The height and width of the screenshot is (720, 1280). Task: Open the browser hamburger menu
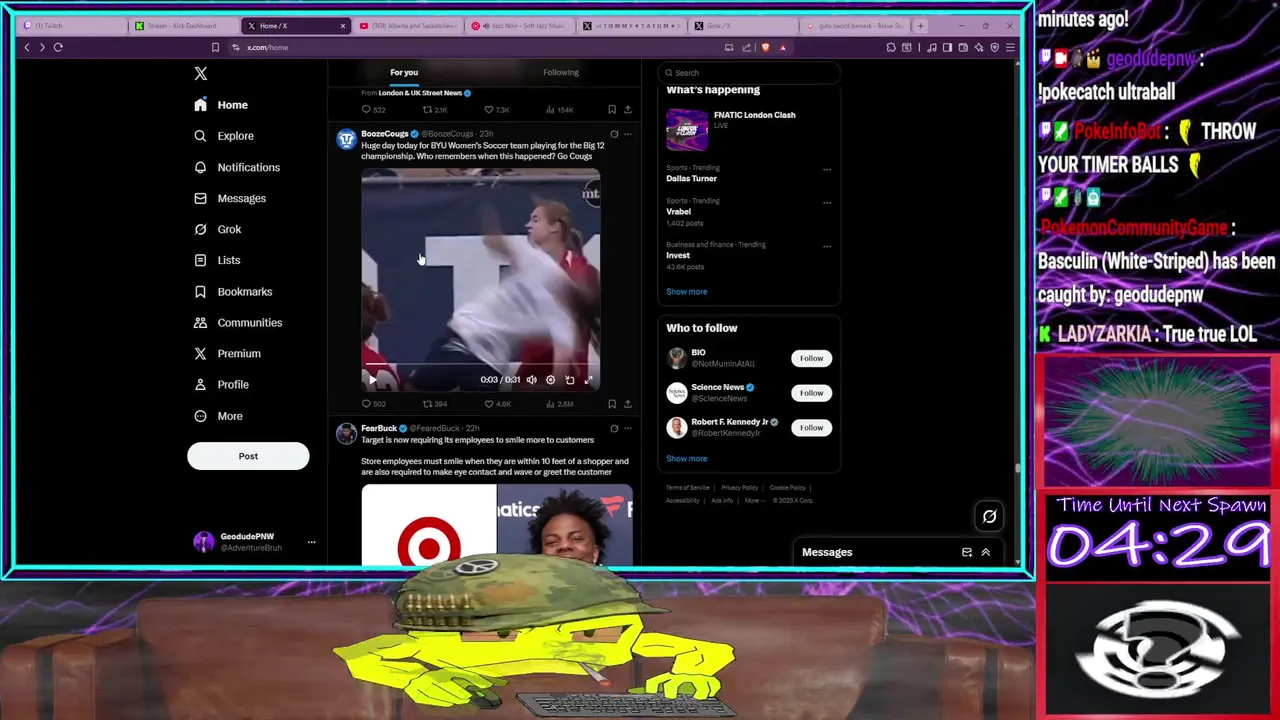pos(1010,47)
